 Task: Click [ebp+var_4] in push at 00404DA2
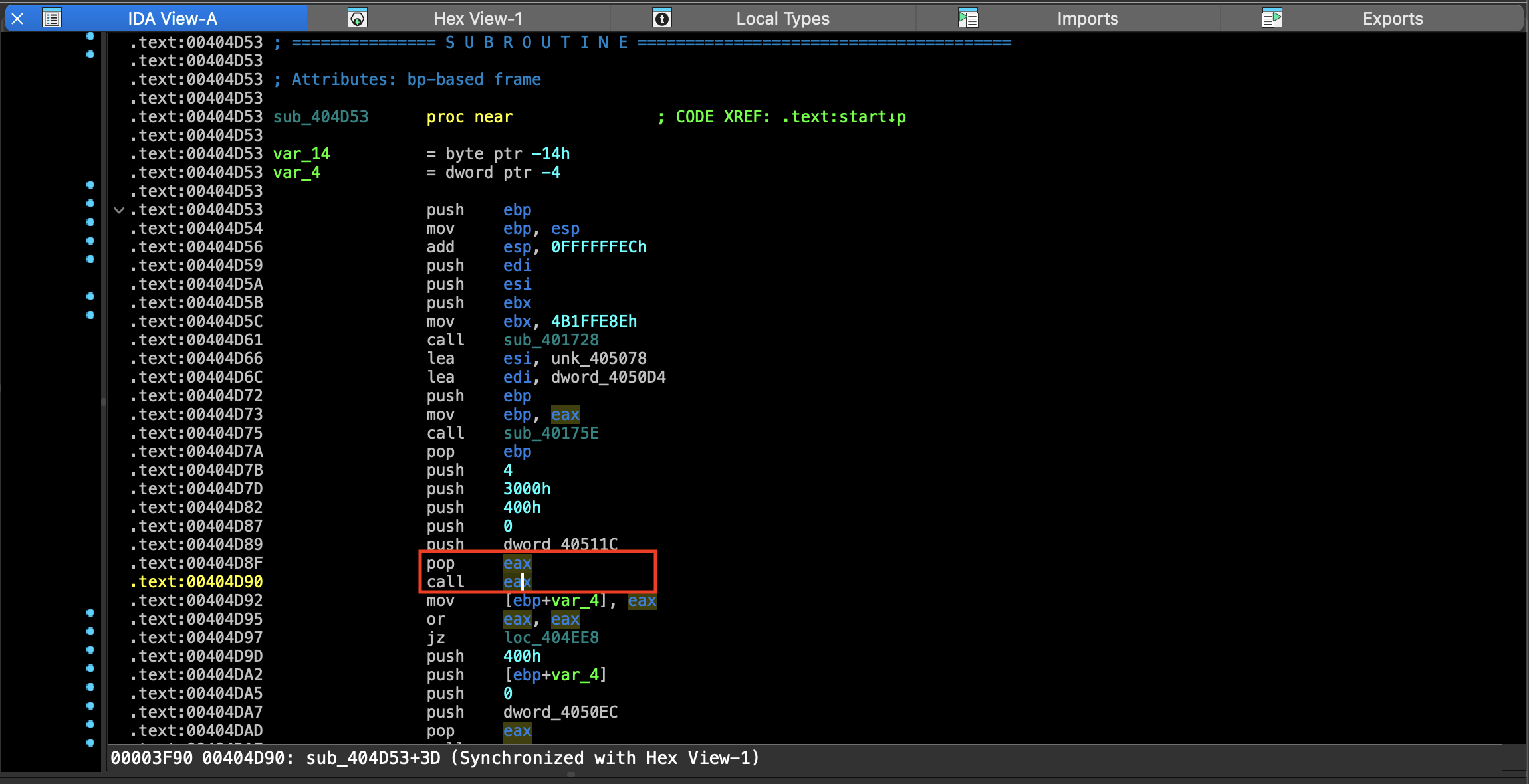click(556, 675)
